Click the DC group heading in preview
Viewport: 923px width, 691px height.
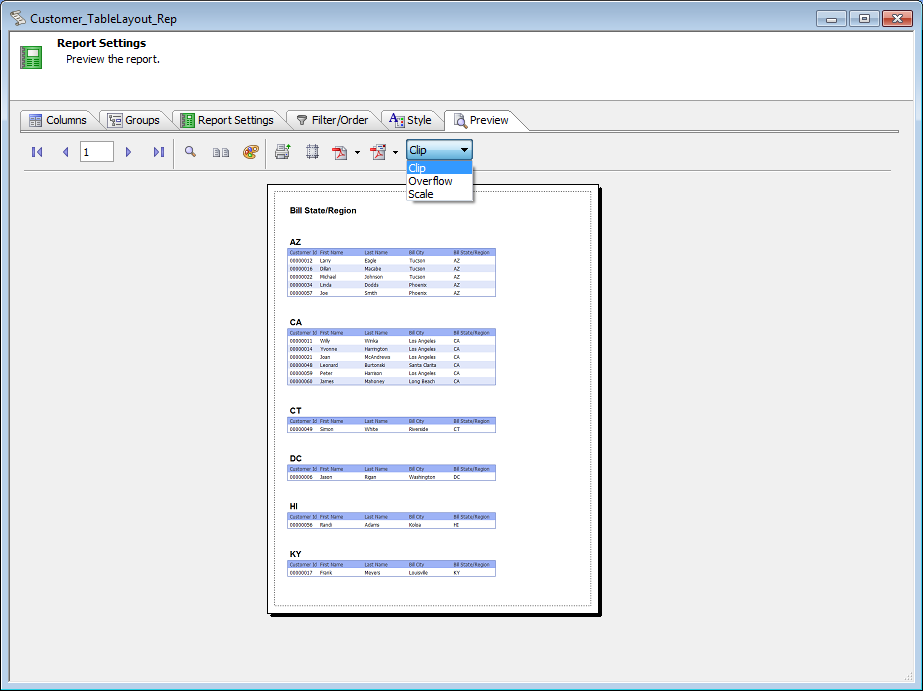pyautogui.click(x=296, y=458)
